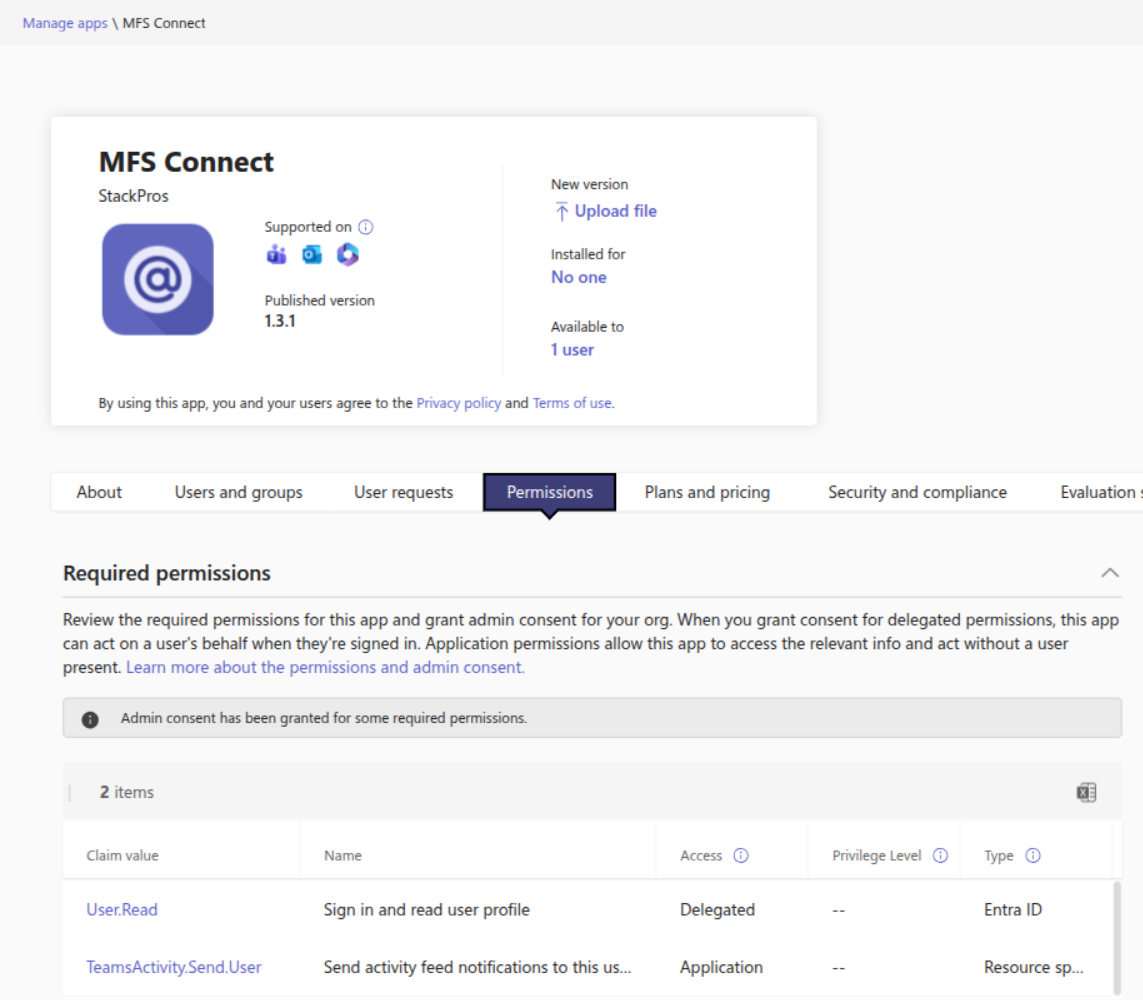1143x1000 pixels.
Task: Show info tooltip for Type column
Action: (1033, 856)
